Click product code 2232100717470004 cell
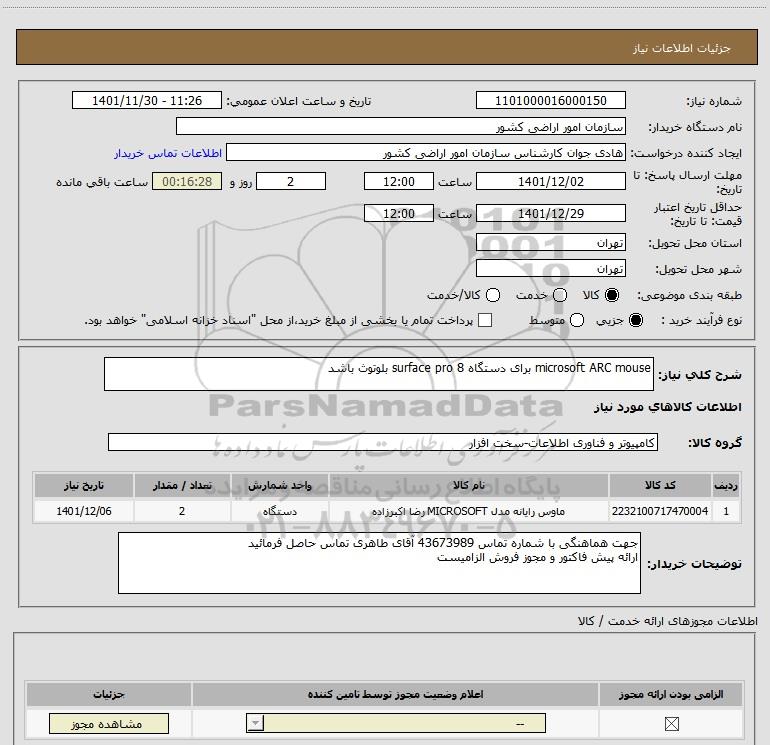 pos(660,511)
